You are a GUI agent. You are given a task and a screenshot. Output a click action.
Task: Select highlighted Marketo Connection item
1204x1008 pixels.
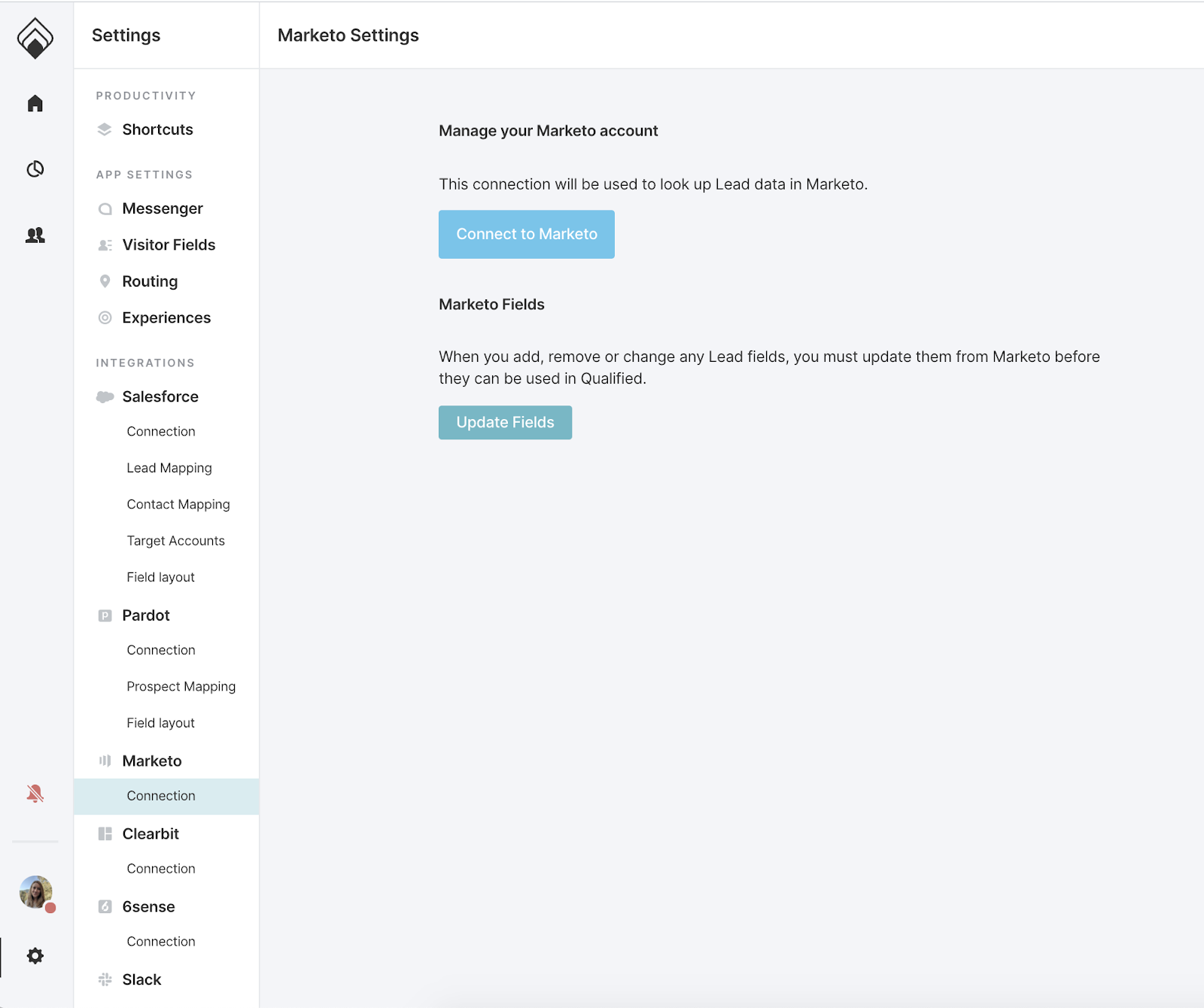click(x=166, y=796)
